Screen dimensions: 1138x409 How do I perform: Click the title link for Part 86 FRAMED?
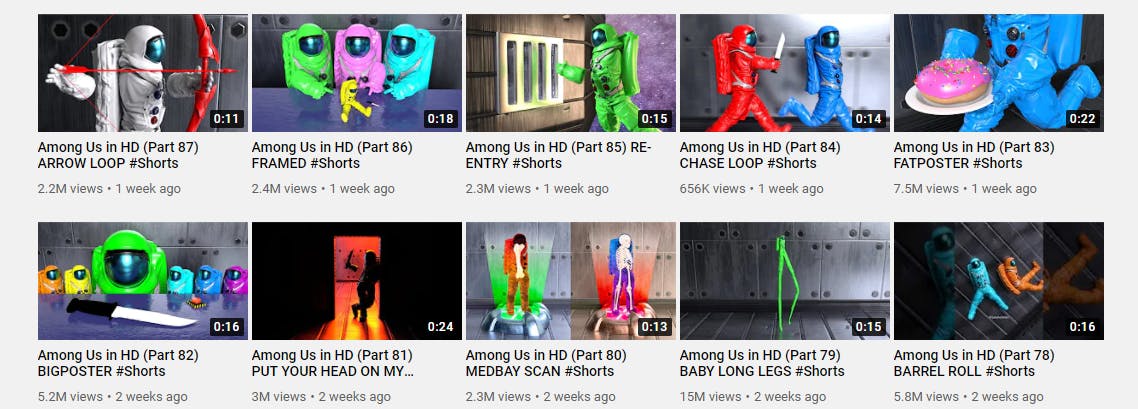pyautogui.click(x=332, y=155)
